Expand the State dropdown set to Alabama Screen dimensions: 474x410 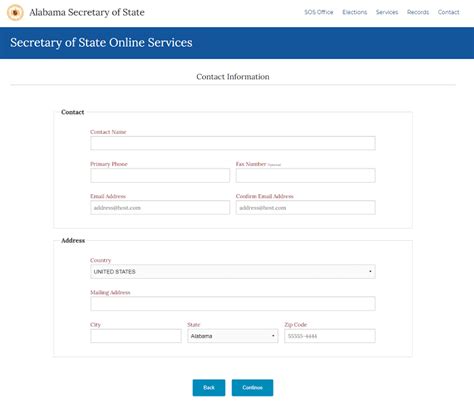click(x=233, y=336)
